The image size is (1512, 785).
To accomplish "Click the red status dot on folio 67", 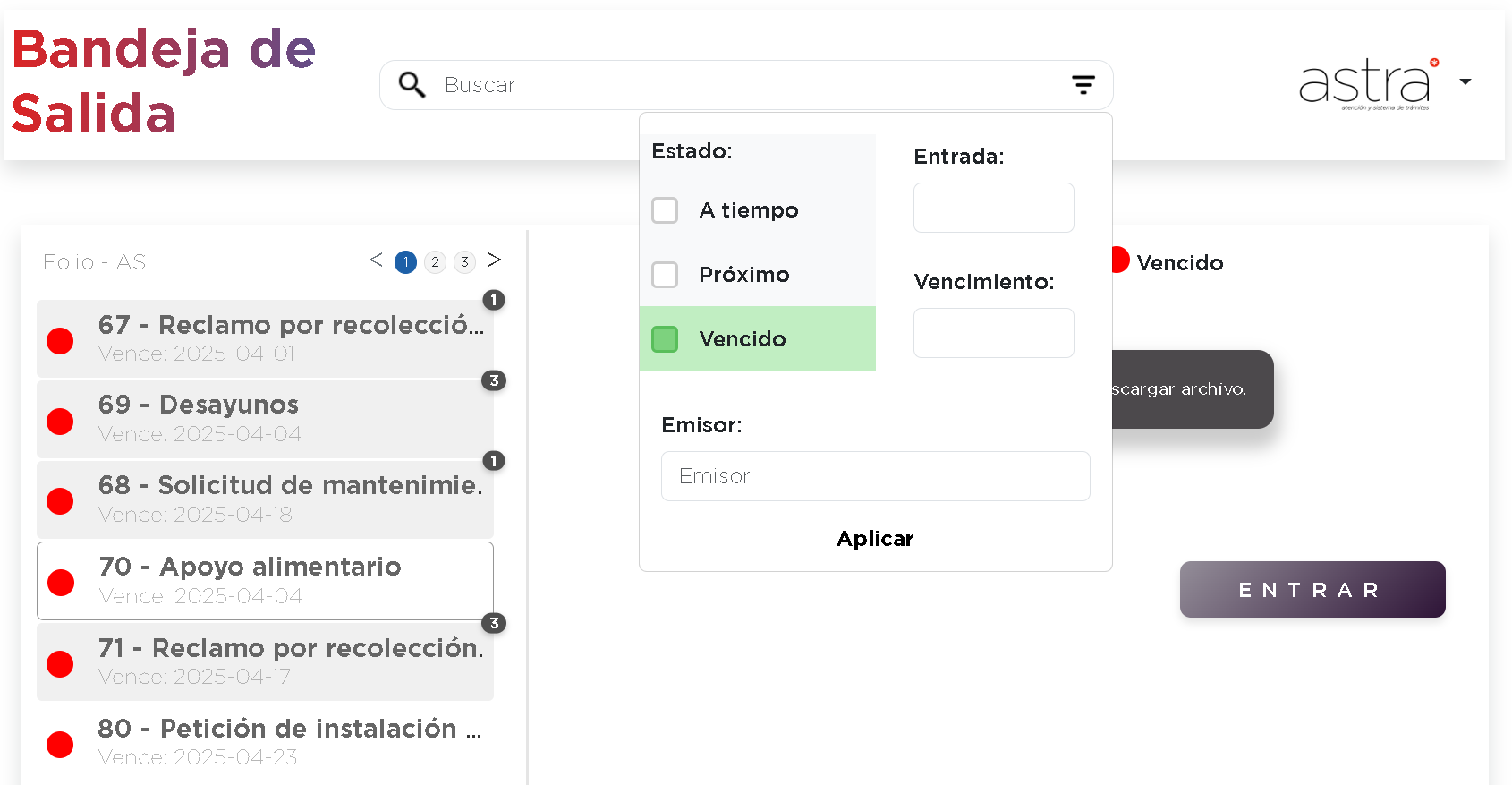I will tap(60, 340).
